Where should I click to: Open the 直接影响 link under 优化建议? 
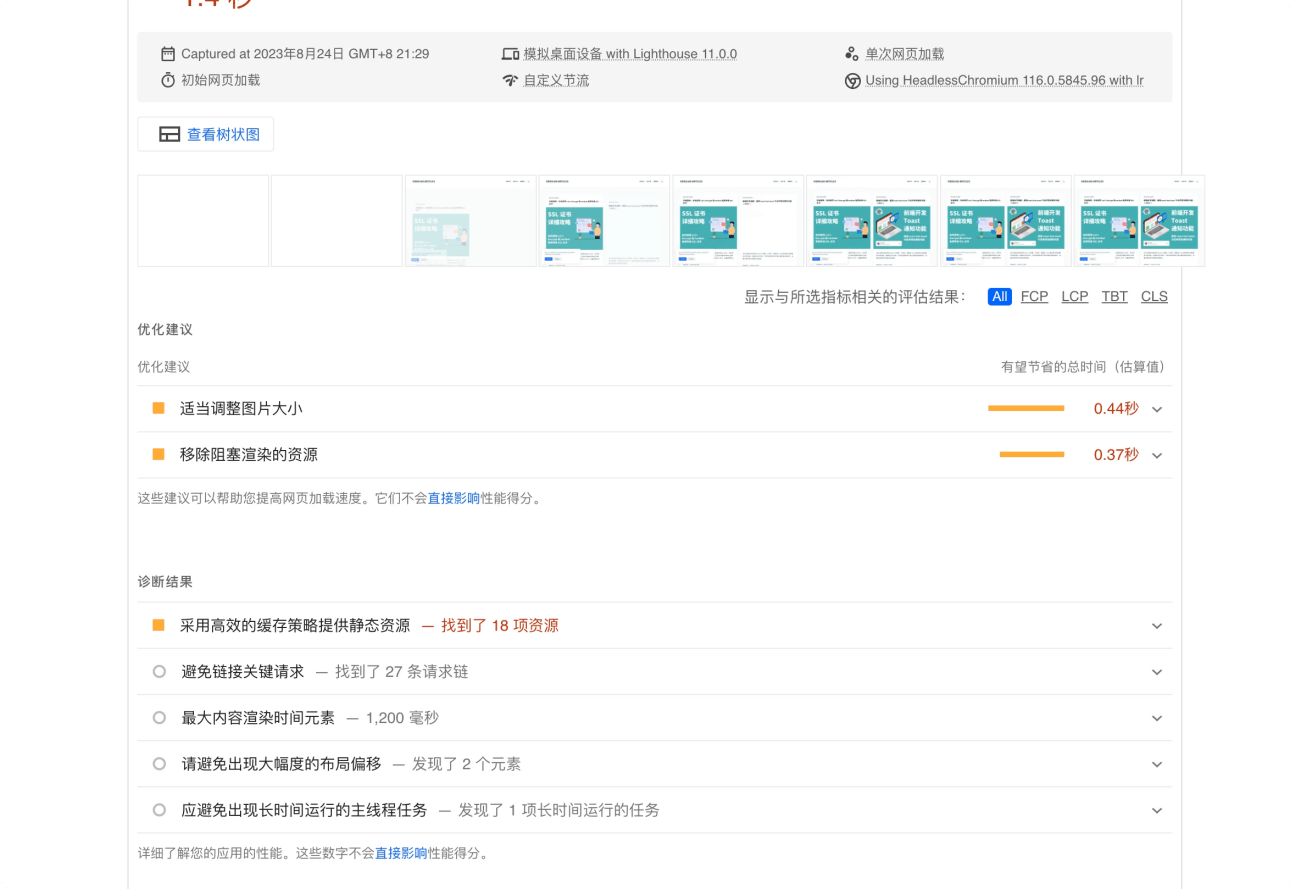[454, 498]
